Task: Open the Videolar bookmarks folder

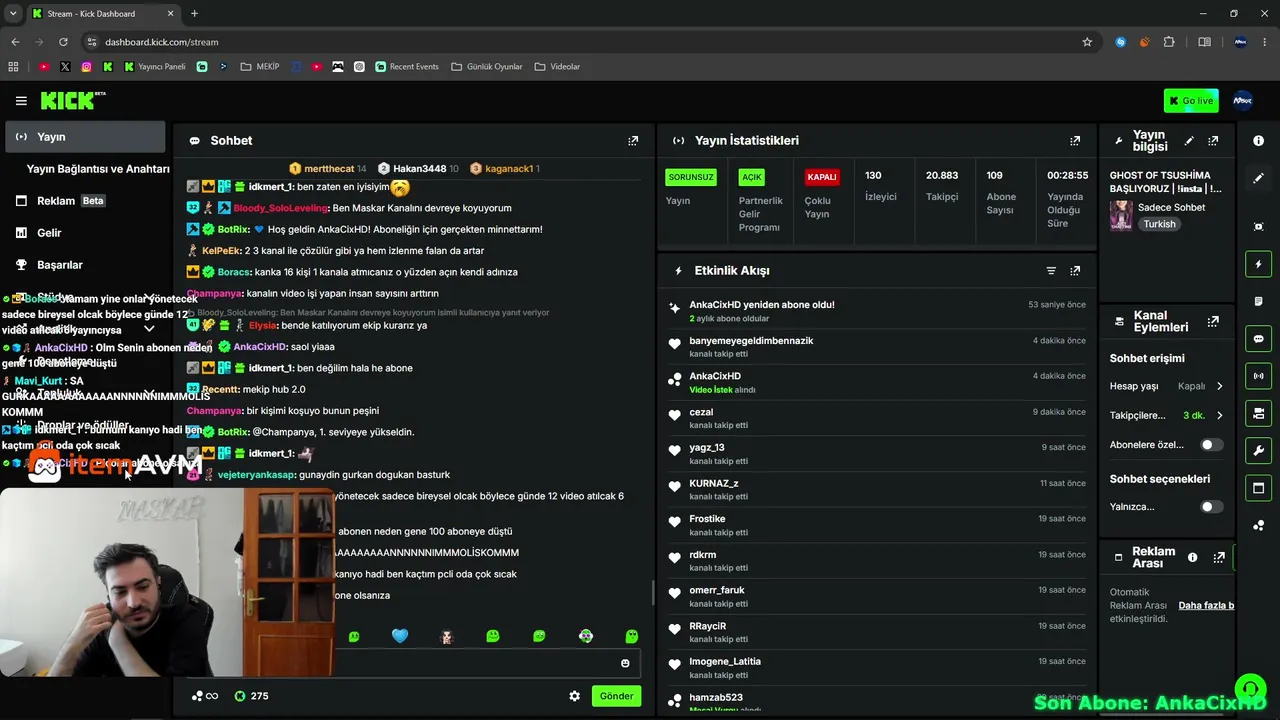Action: pyautogui.click(x=557, y=67)
